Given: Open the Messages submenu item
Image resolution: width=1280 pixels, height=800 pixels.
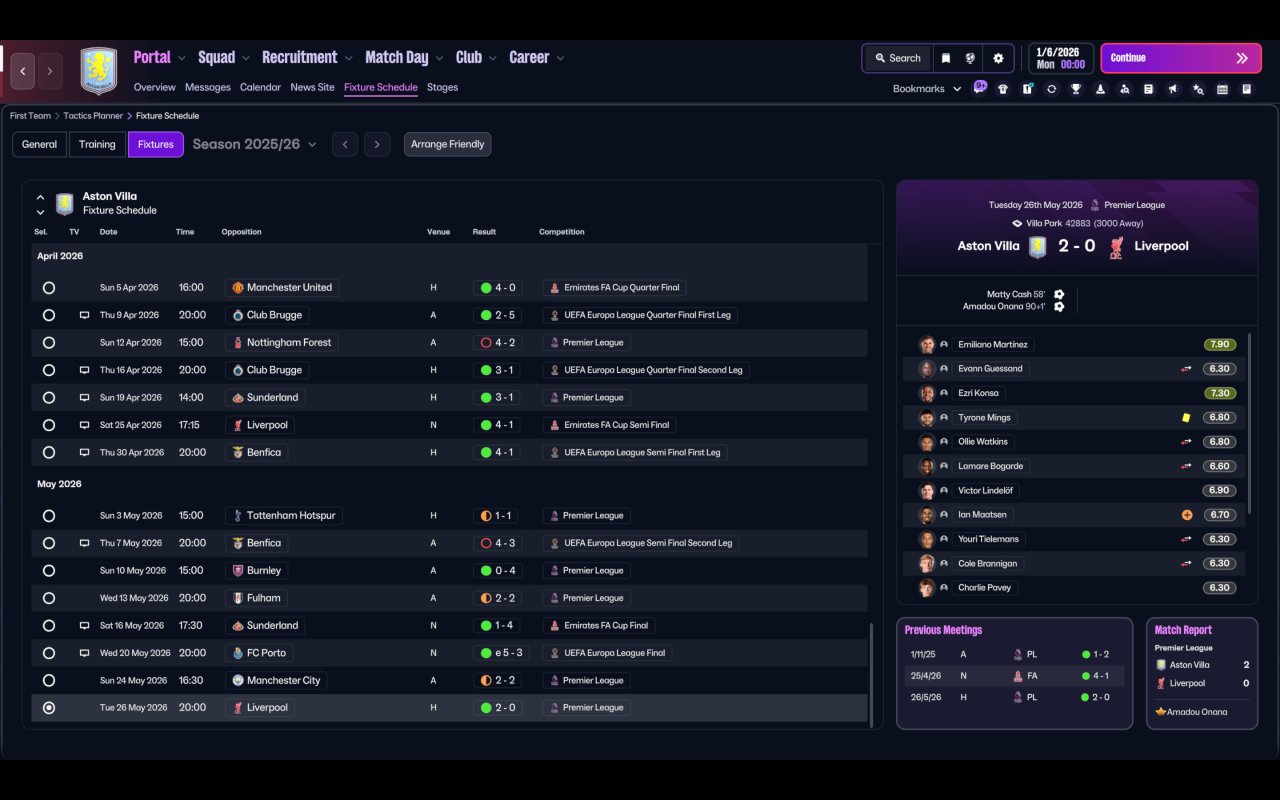Looking at the screenshot, I should 208,87.
